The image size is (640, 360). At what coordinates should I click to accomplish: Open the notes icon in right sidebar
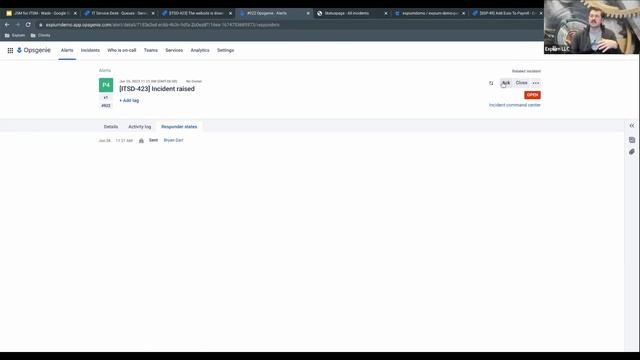coord(632,140)
